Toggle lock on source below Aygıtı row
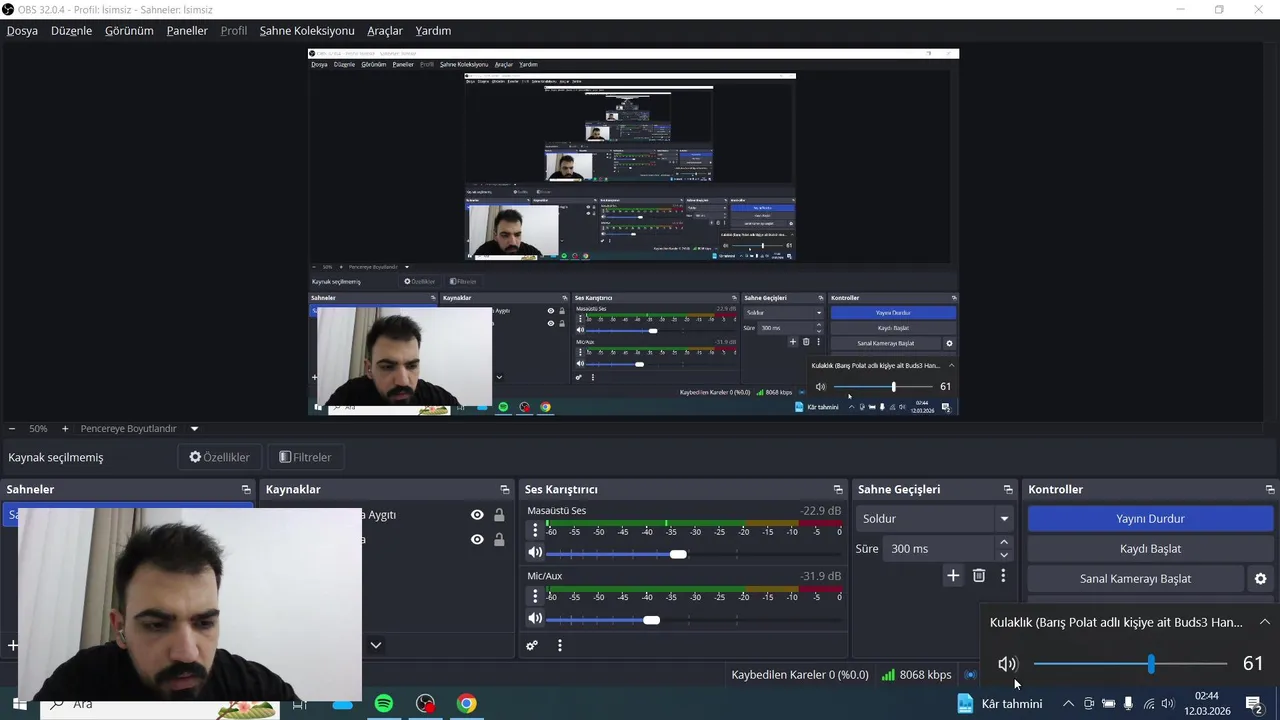The image size is (1280, 720). coord(499,540)
